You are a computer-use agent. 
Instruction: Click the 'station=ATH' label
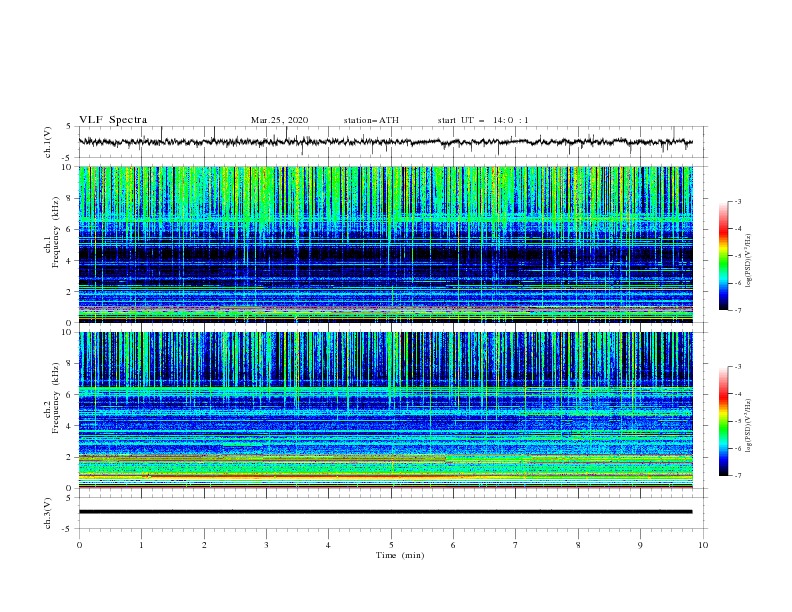(371, 120)
